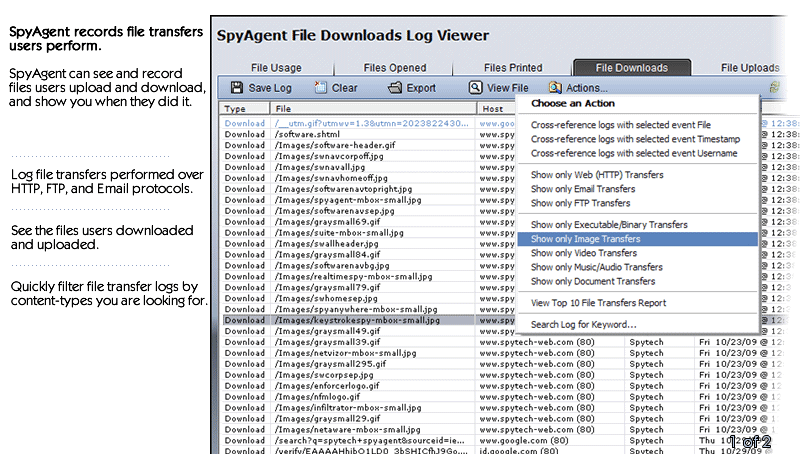Sort by the File column header
The image size is (800, 454).
pos(373,108)
